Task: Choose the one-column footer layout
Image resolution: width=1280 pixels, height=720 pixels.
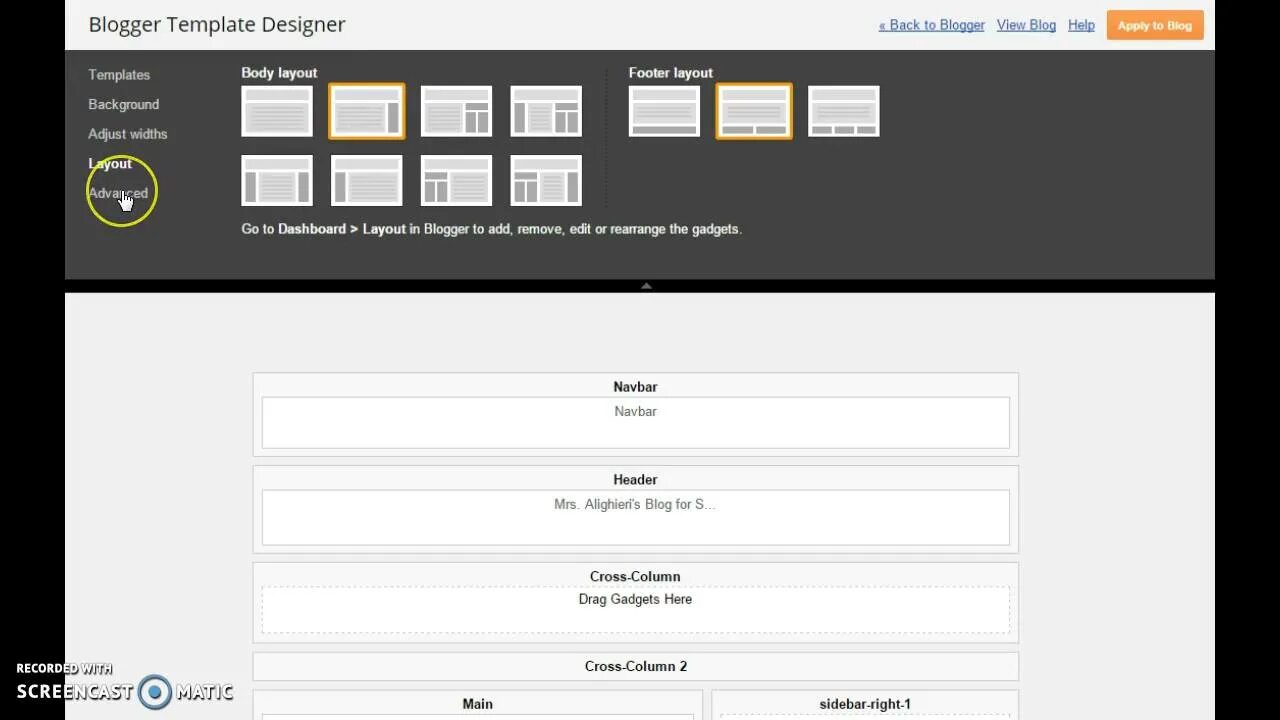Action: click(x=664, y=111)
